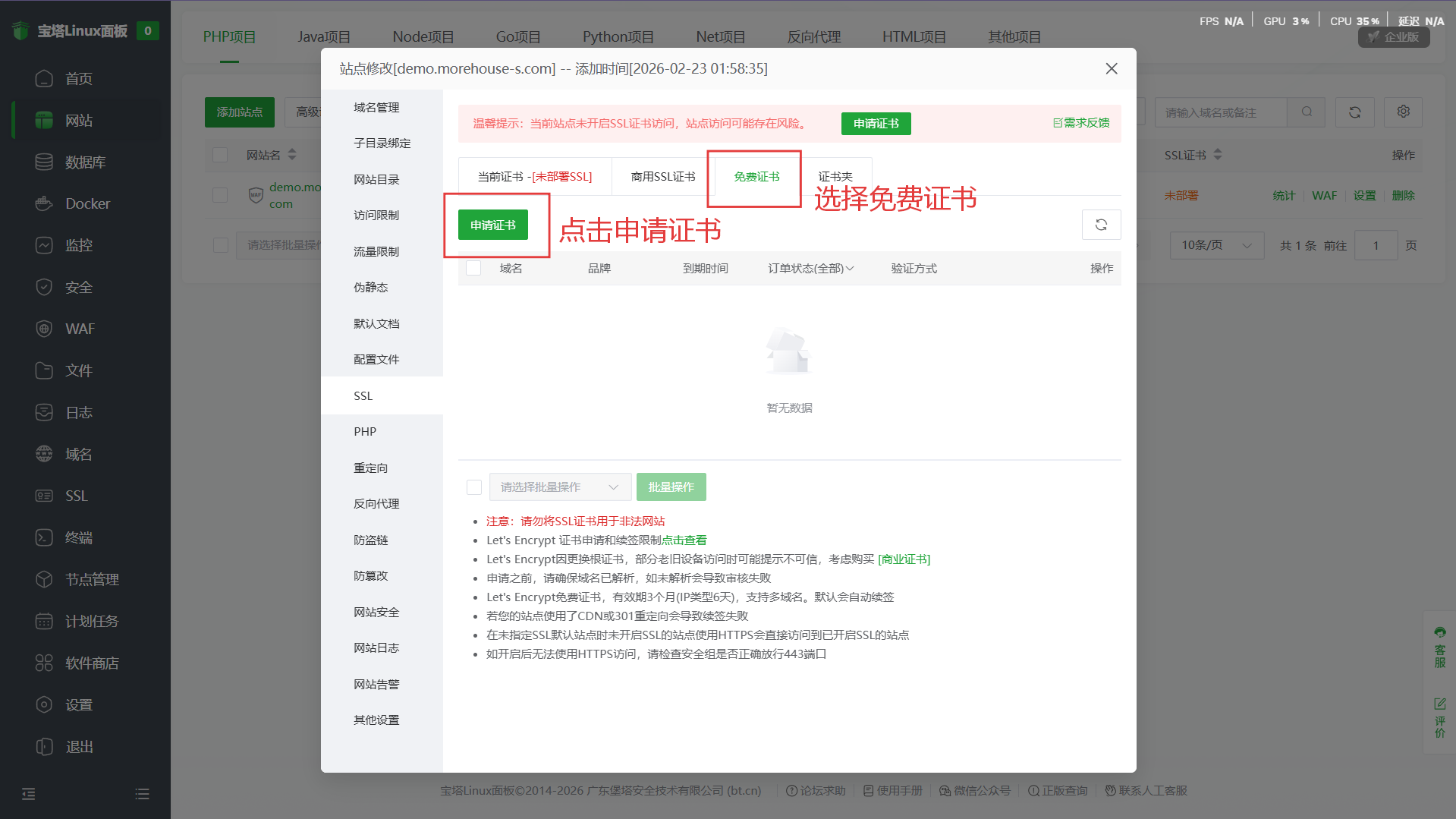The height and width of the screenshot is (819, 1456).
Task: Click the sidebar collapse icon at bottom left
Action: pyautogui.click(x=29, y=794)
